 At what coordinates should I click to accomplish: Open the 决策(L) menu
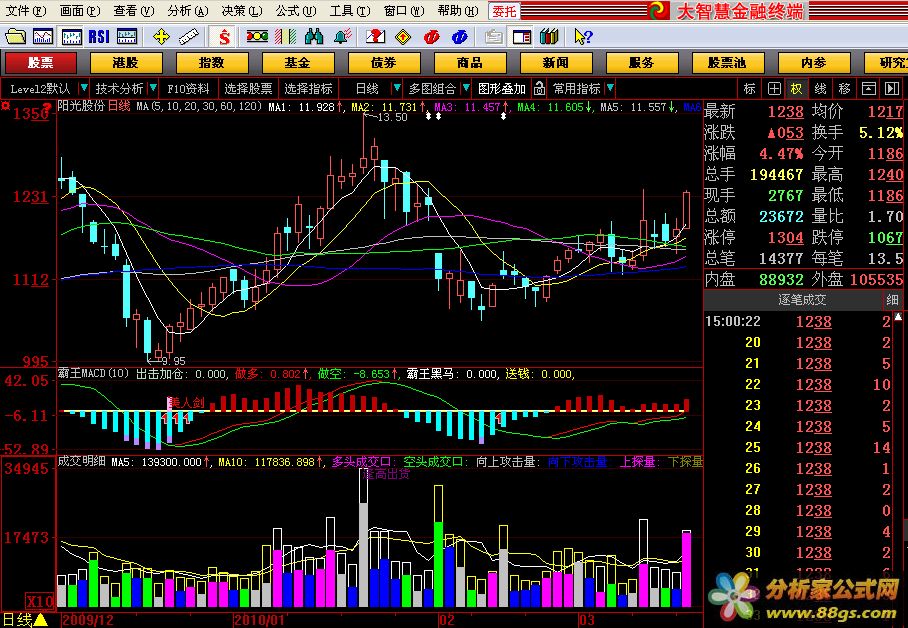[241, 10]
